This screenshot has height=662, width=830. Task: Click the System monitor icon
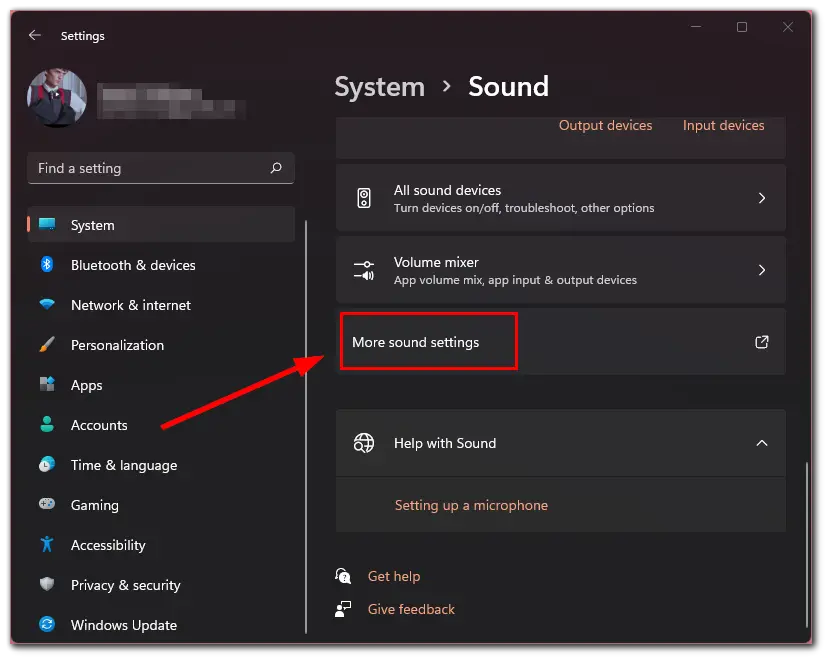click(47, 224)
